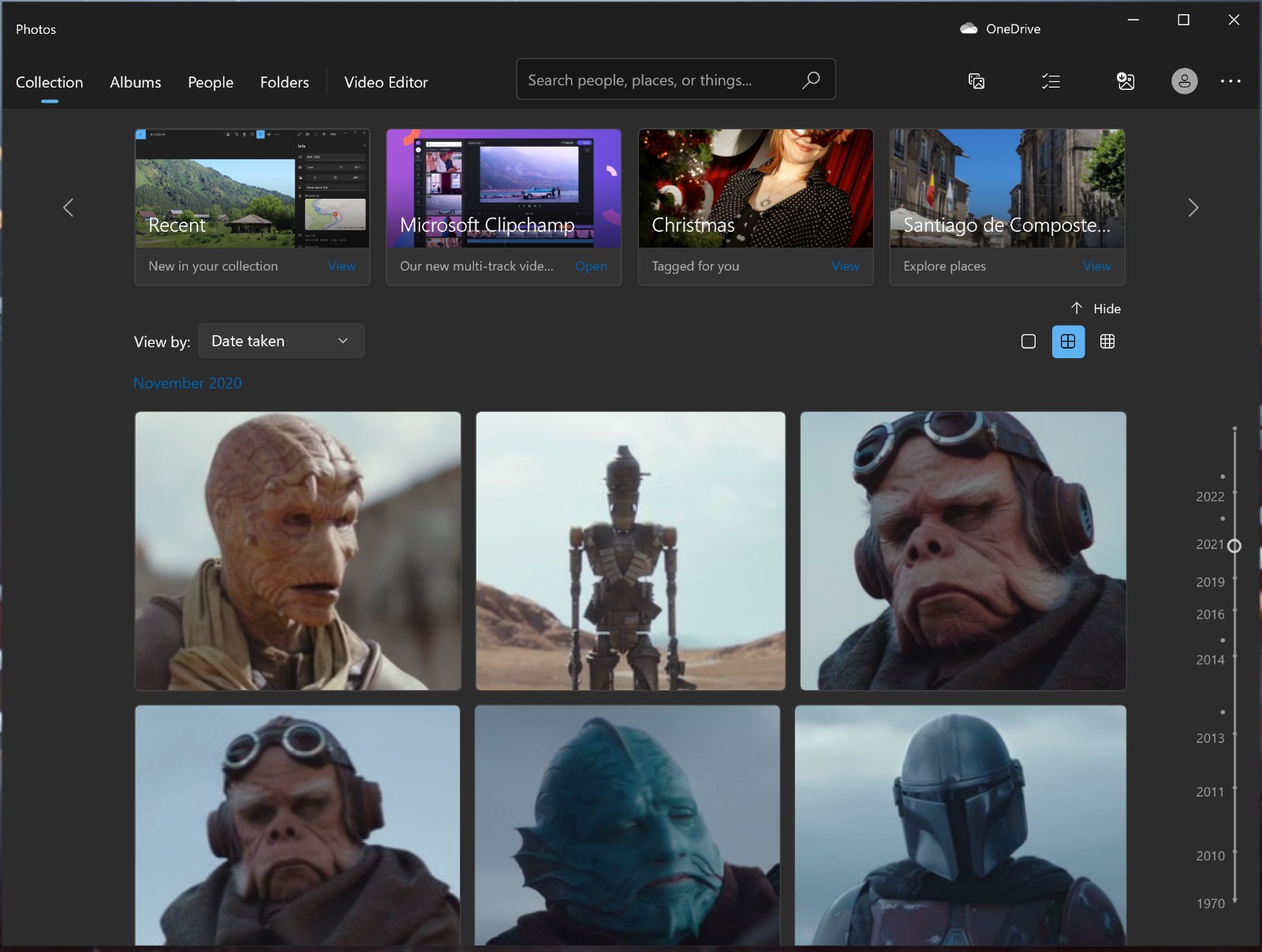
Task: Hide the featured cards section
Action: point(1096,308)
